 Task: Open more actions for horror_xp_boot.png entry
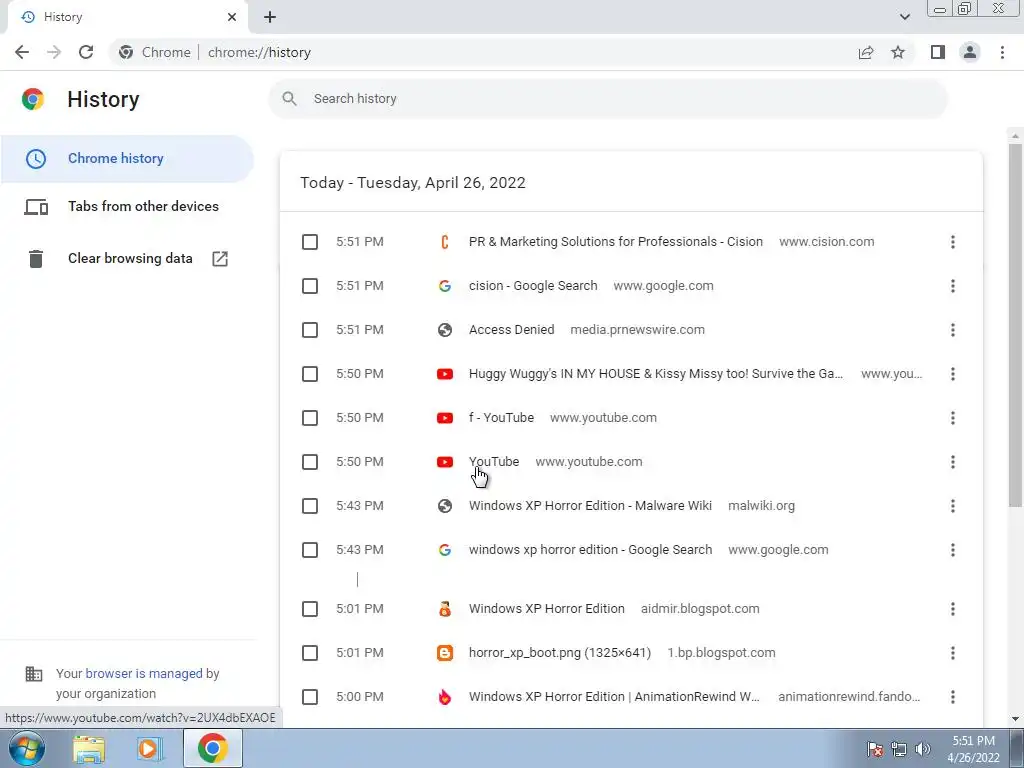(x=953, y=653)
